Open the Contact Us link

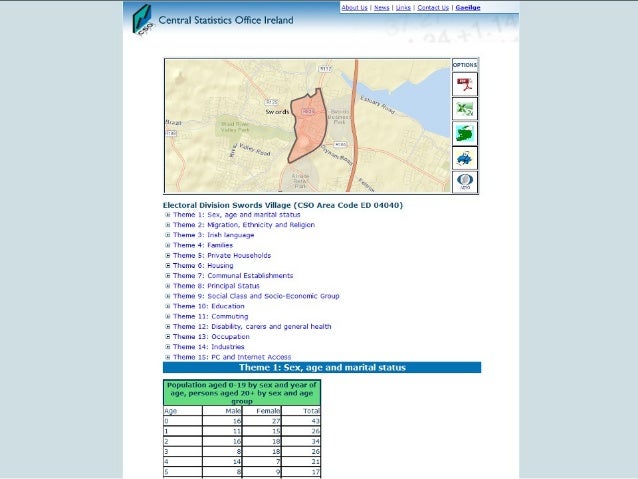coord(433,7)
